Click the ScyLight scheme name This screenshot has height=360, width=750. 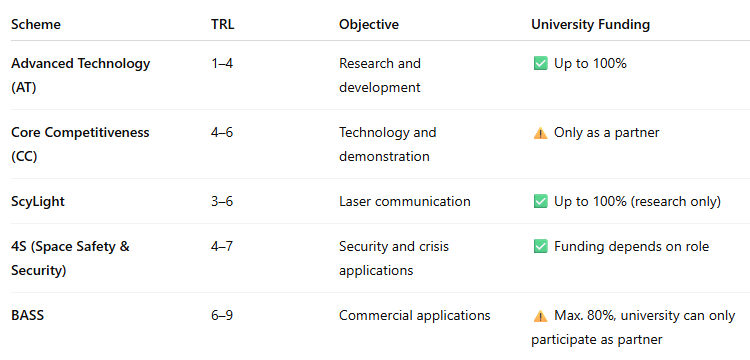tap(38, 202)
